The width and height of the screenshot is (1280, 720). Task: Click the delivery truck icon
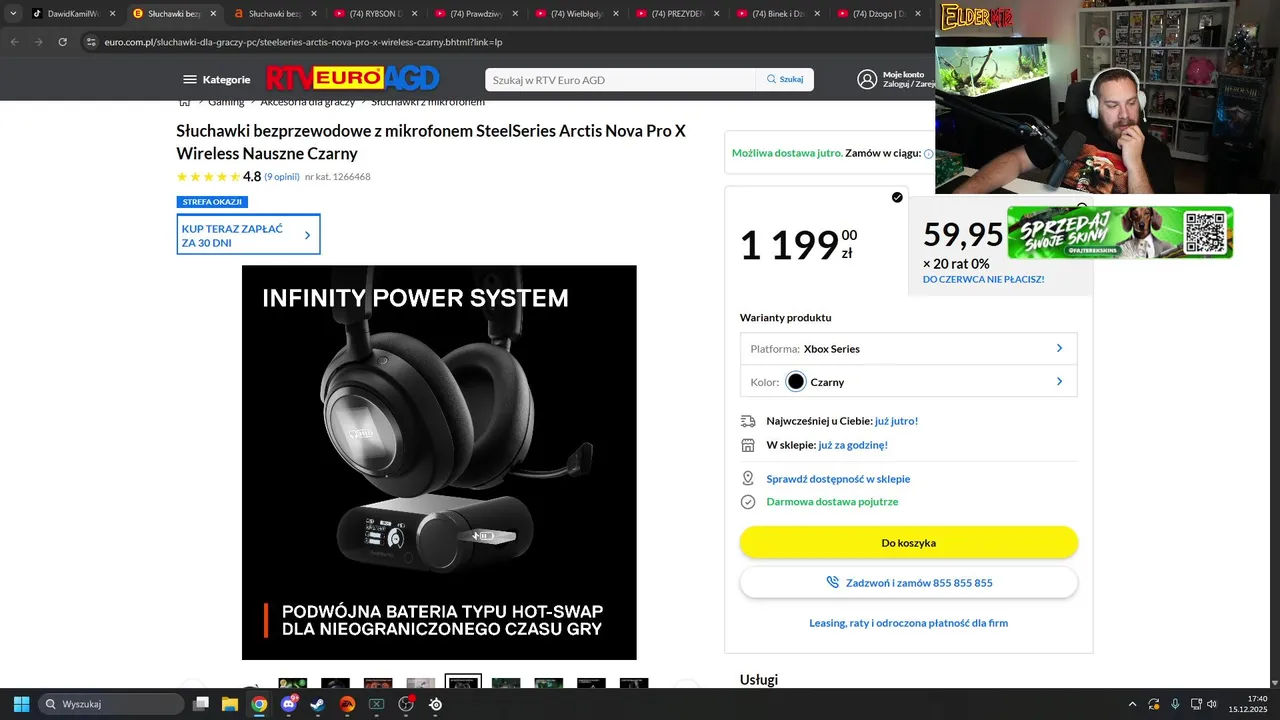click(748, 421)
